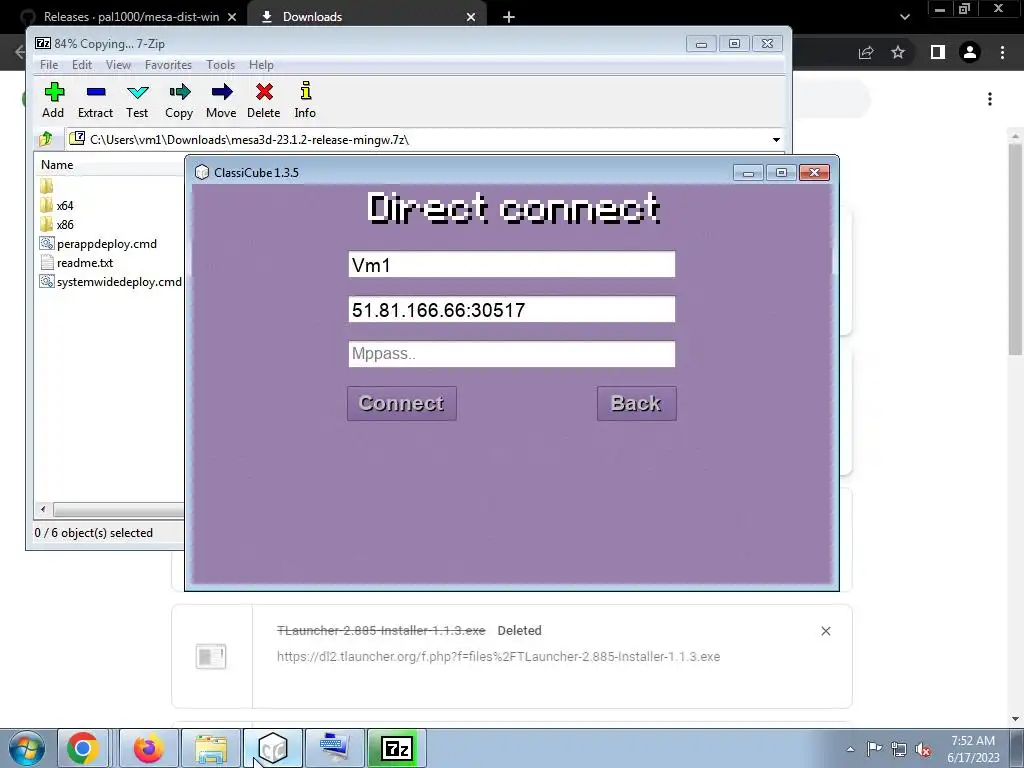Select readme.txt file in 7-Zip
This screenshot has height=768, width=1024.
coord(77,263)
